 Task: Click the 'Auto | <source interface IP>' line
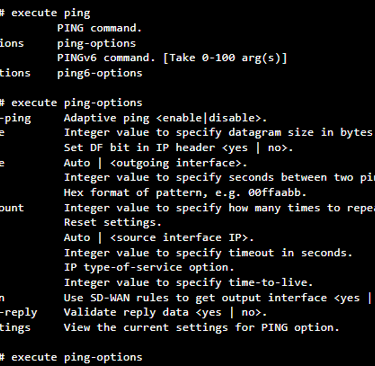[x=159, y=238]
